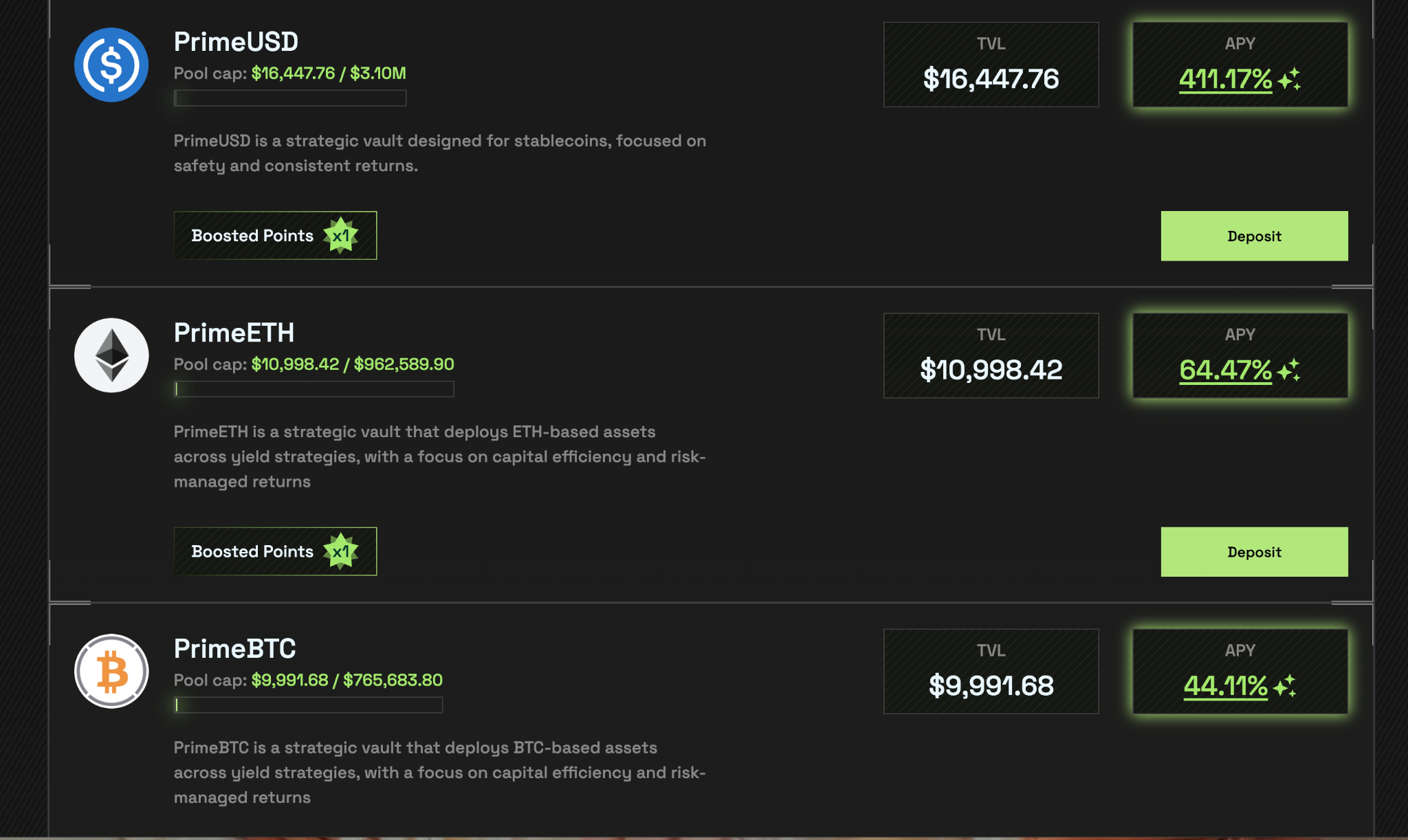Click the PrimeBTC pool cap progress bar
Screen dimensions: 1408x840
(308, 705)
